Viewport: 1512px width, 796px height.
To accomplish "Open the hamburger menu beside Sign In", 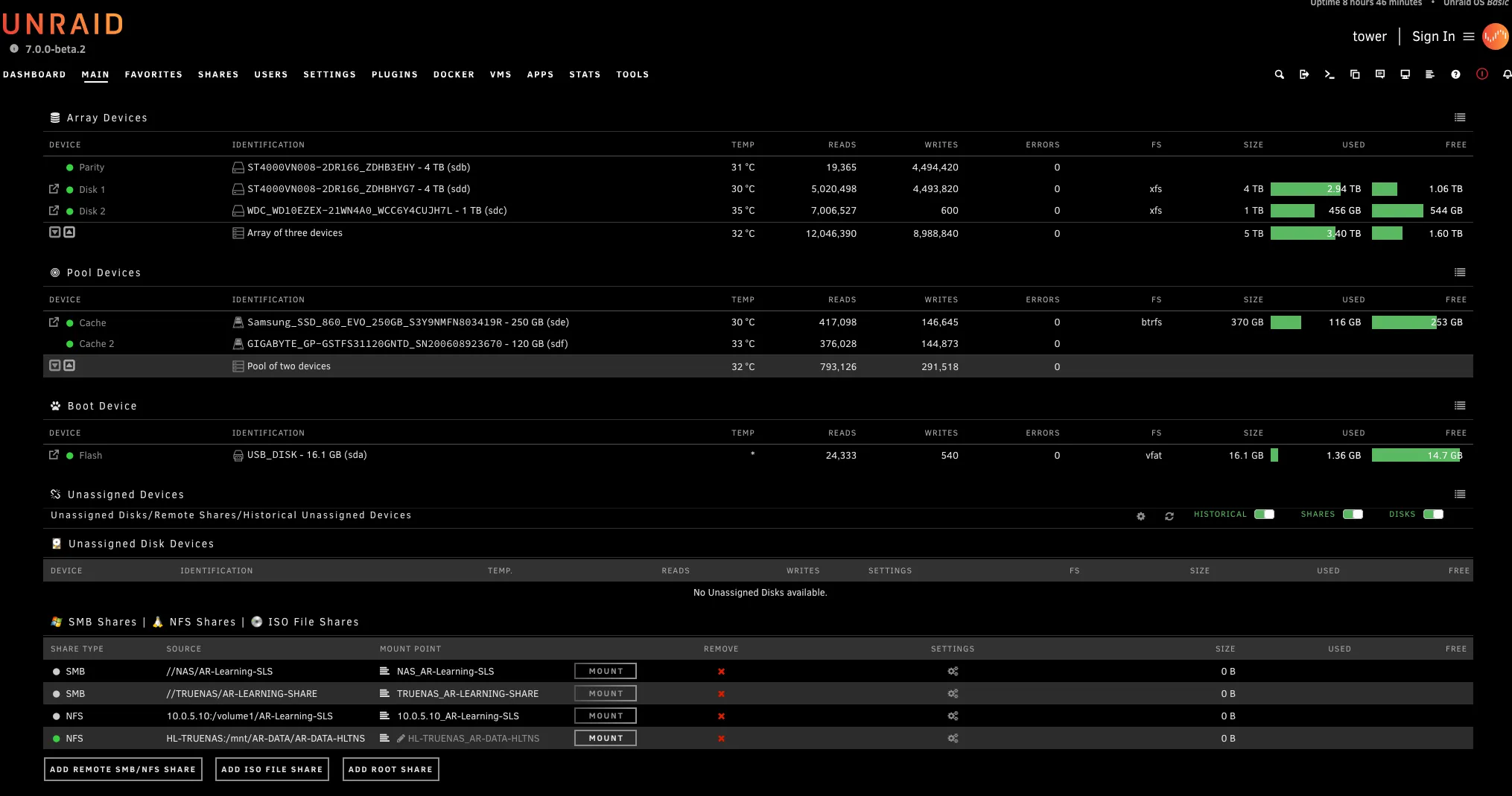I will 1469,36.
